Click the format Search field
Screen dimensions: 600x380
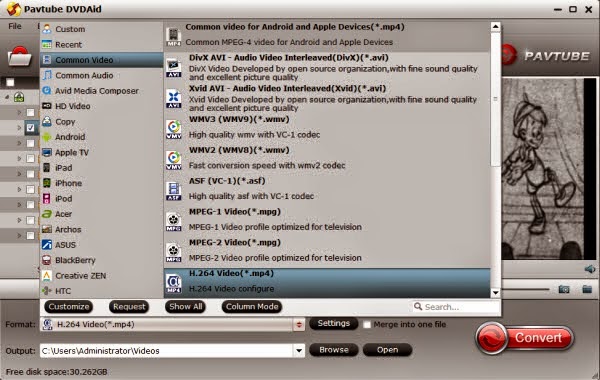pyautogui.click(x=456, y=307)
